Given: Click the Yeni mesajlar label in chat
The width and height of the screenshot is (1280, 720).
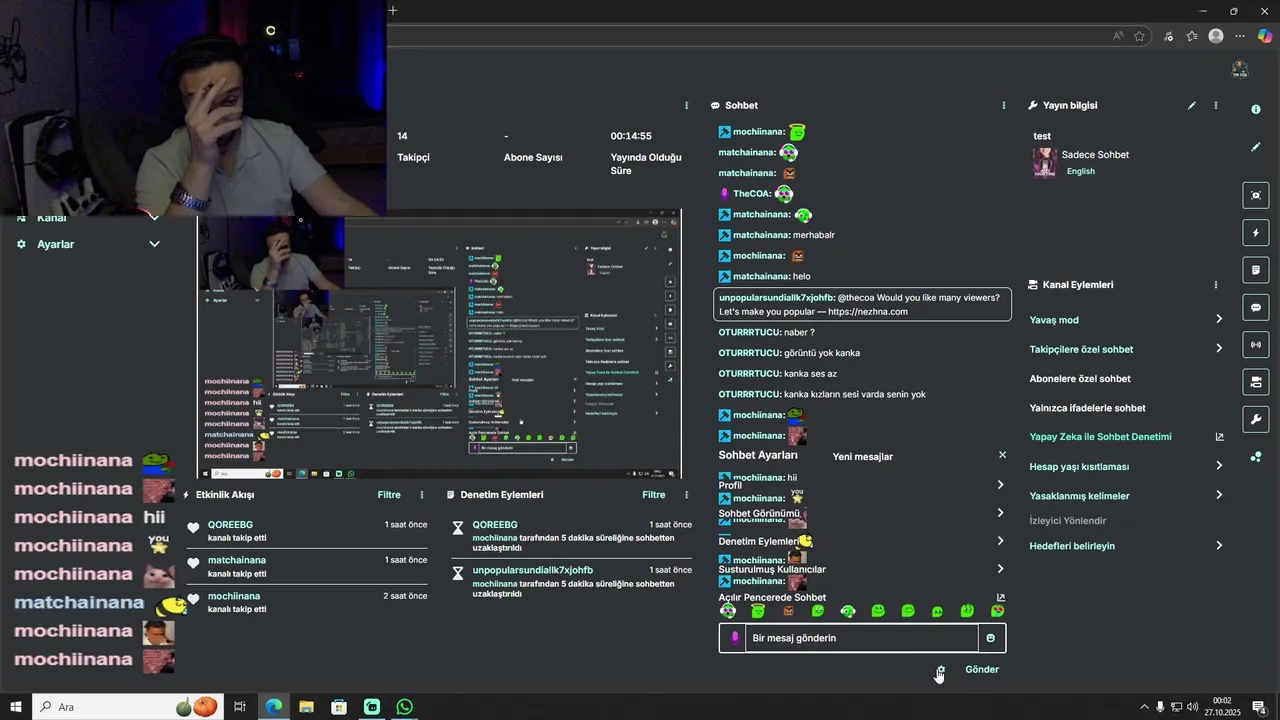Looking at the screenshot, I should [863, 457].
